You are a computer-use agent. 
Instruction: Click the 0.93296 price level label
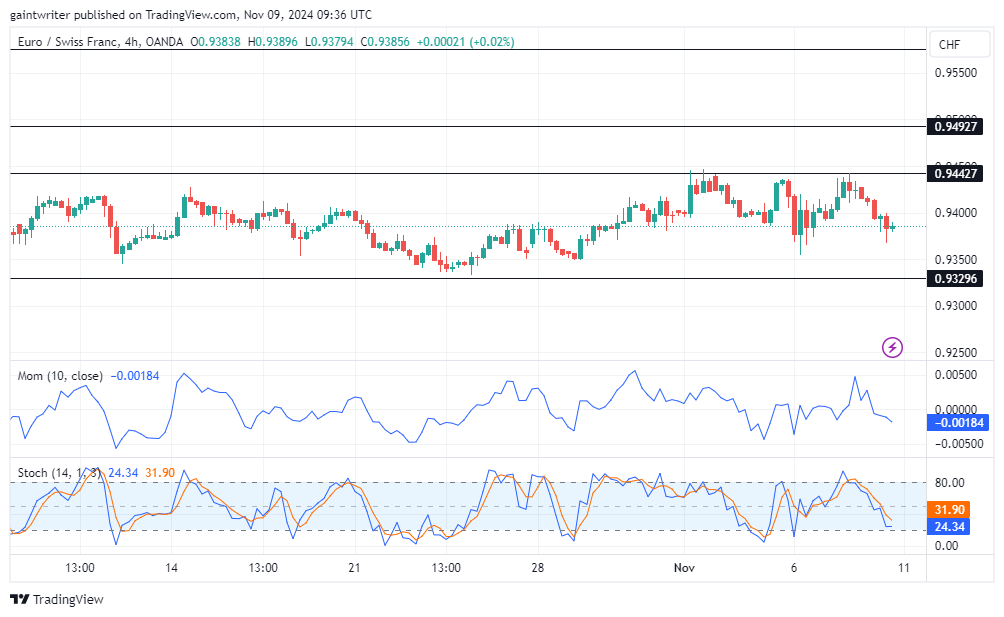[955, 278]
